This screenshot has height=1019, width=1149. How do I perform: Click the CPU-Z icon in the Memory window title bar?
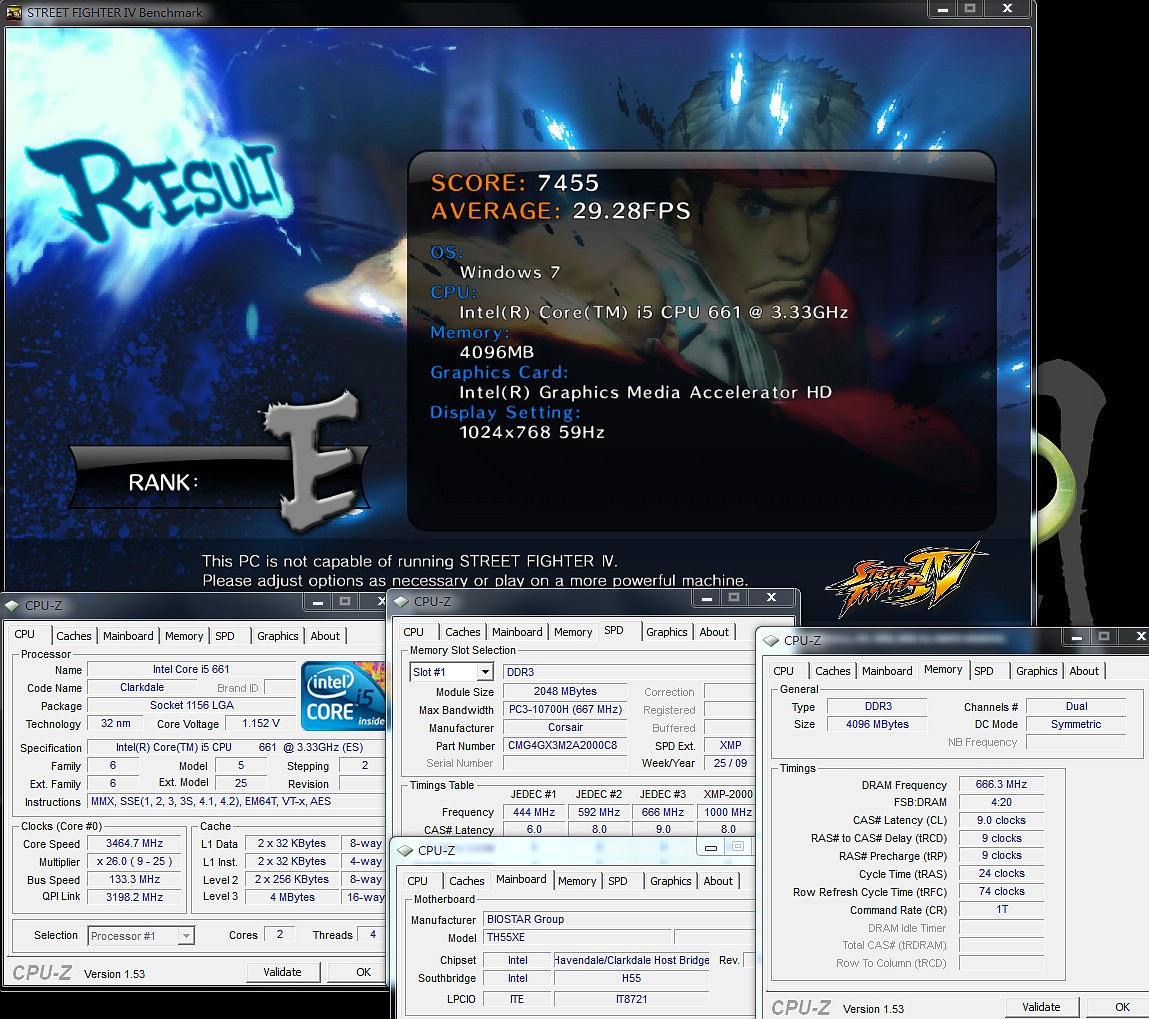click(x=771, y=640)
